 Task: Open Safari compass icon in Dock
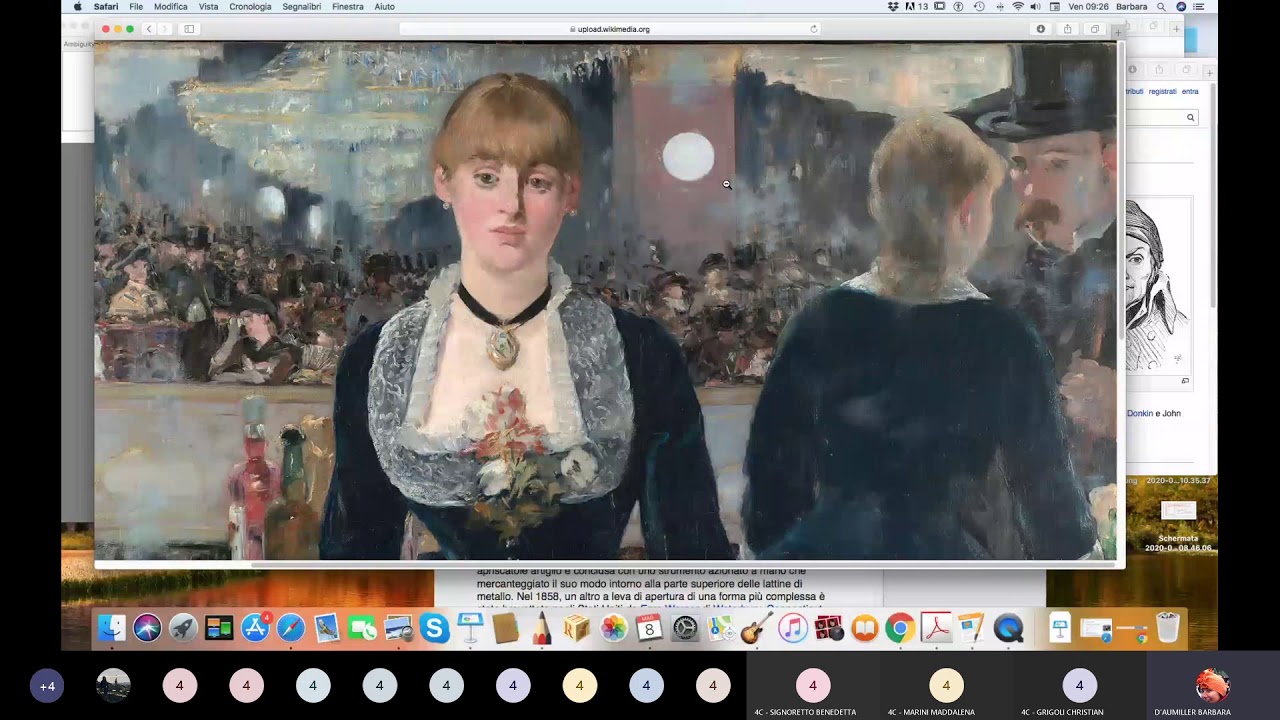[291, 628]
